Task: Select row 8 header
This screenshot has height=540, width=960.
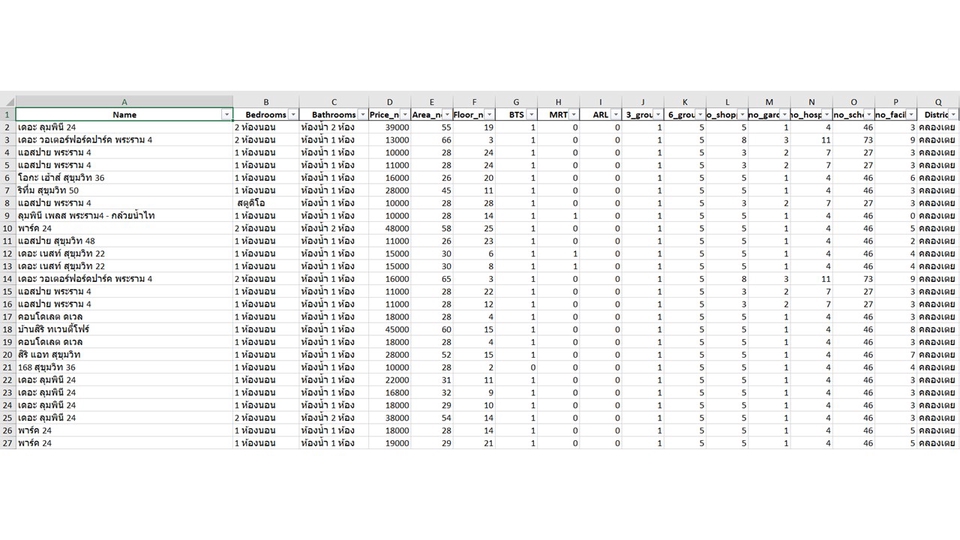Action: click(8, 203)
